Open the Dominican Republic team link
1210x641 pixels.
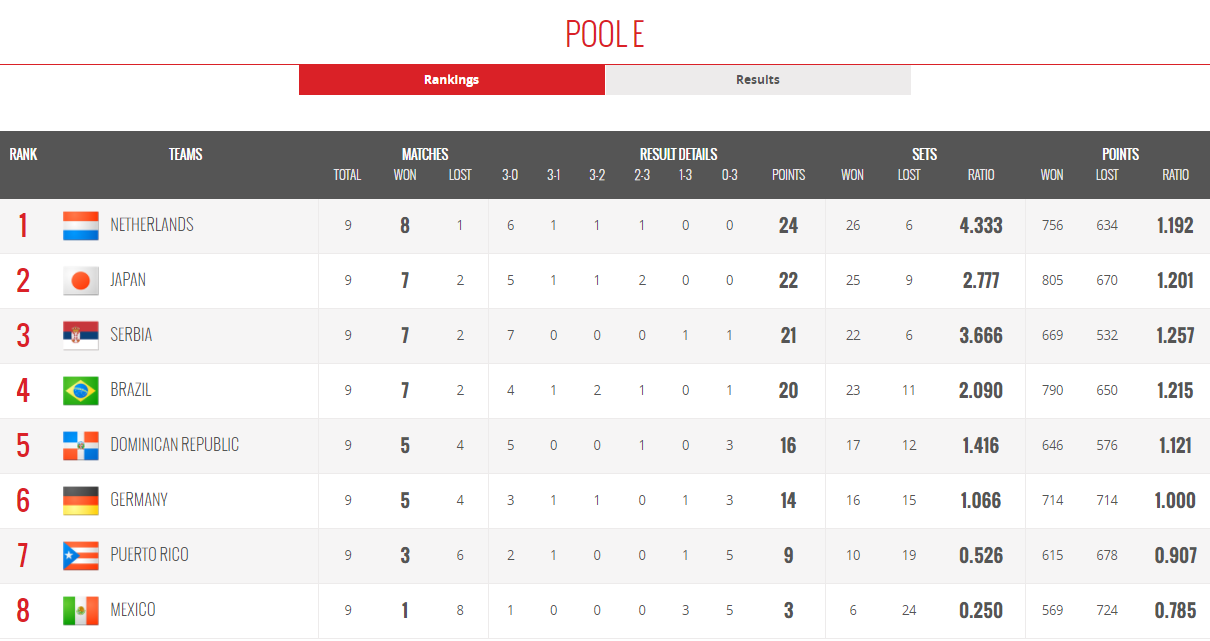point(175,445)
